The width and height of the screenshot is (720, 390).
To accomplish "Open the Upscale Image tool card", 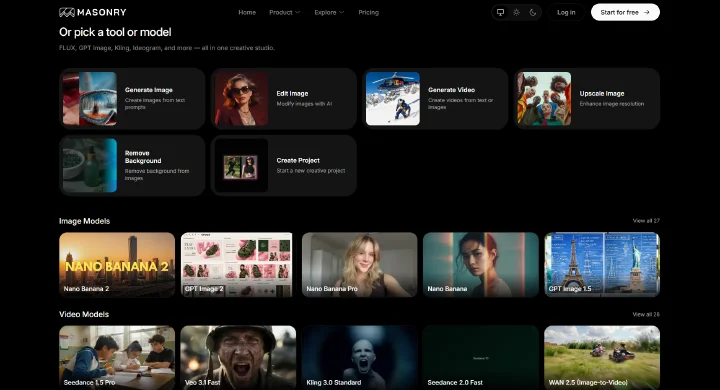I will point(587,98).
